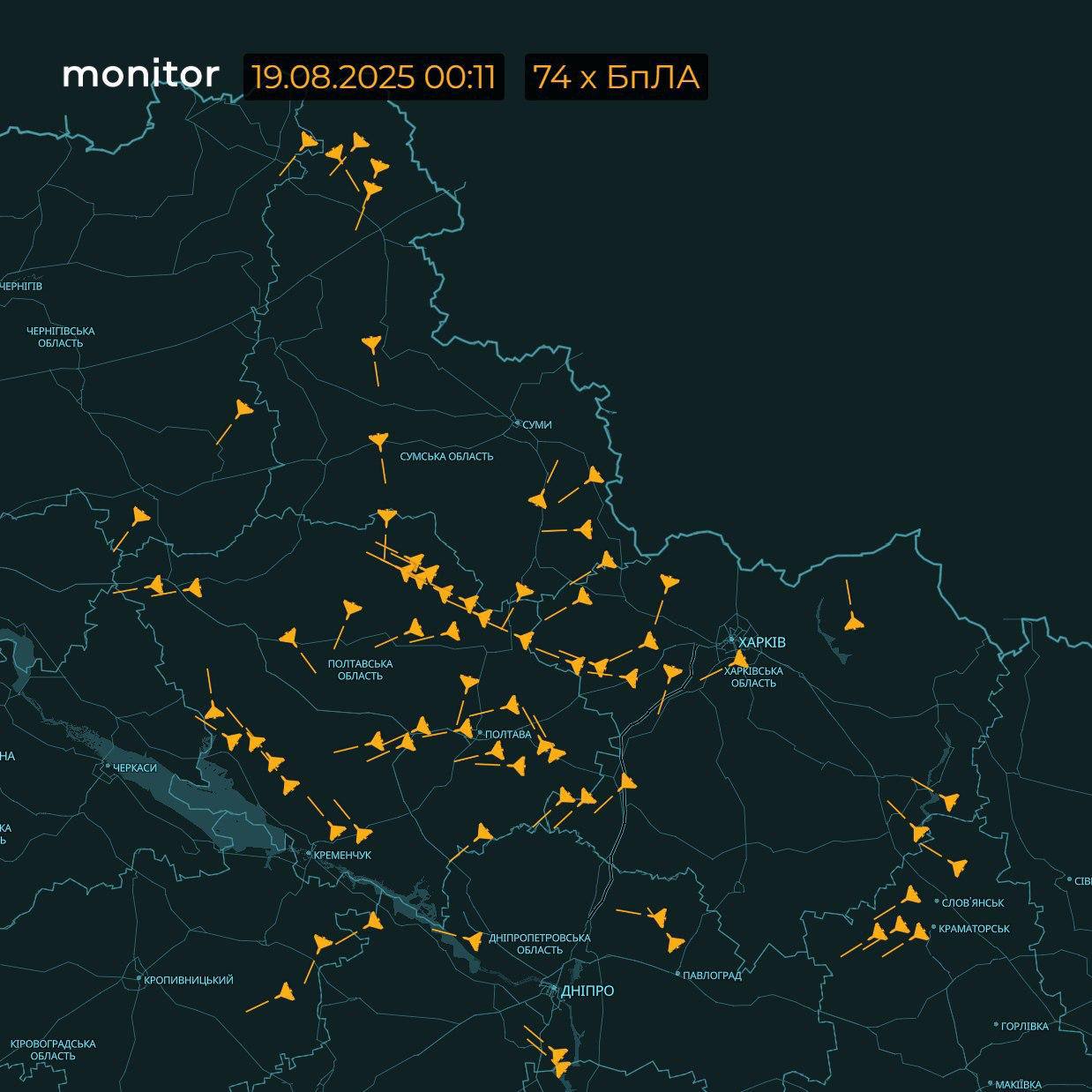Viewport: 1092px width, 1092px height.
Task: Click the drone icon nearest Павлоград
Action: coord(675,943)
